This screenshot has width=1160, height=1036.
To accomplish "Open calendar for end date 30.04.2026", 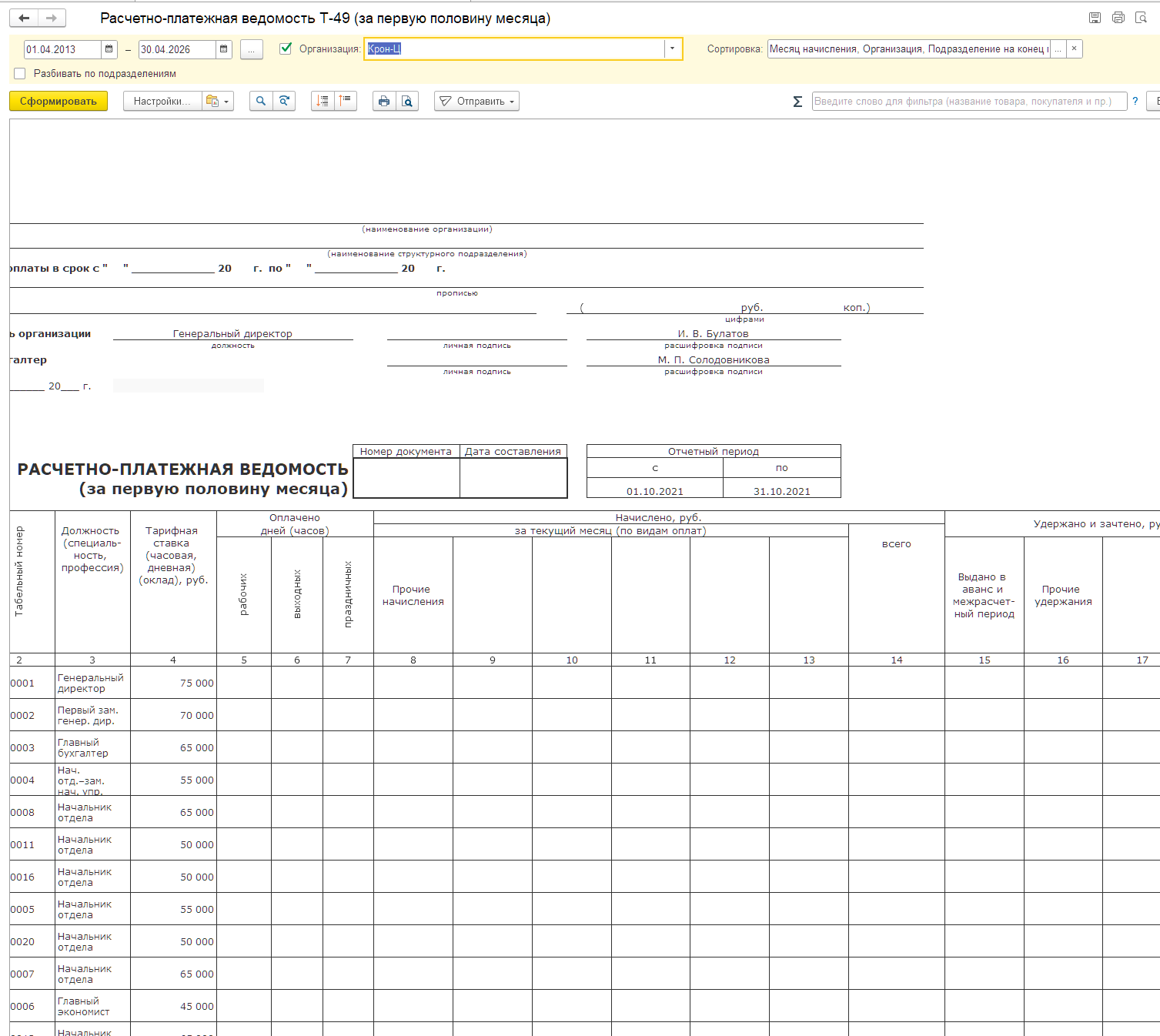I will (223, 49).
